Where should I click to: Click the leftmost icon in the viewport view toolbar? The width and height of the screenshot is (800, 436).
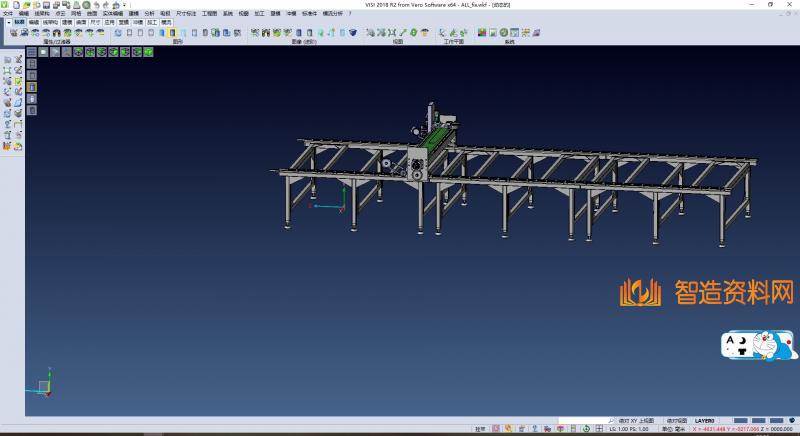click(x=32, y=51)
